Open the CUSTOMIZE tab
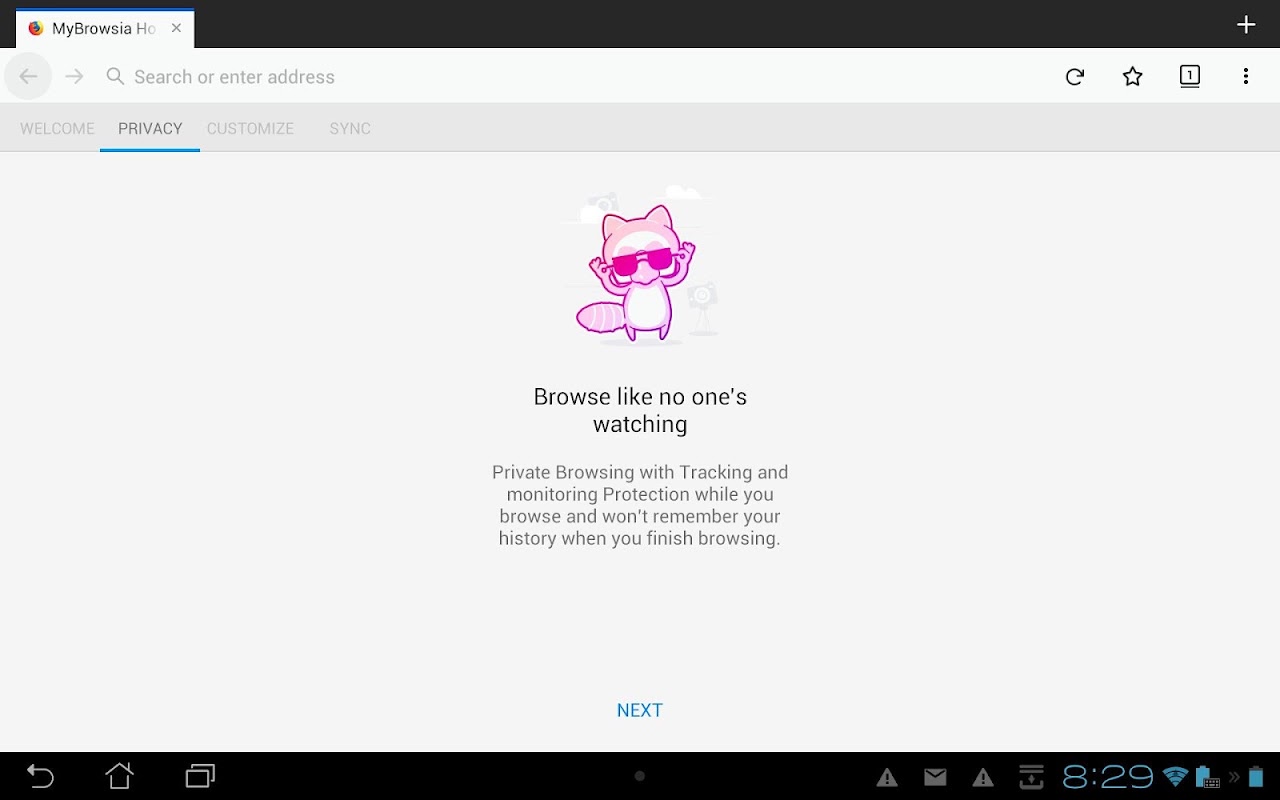The height and width of the screenshot is (800, 1280). 250,128
